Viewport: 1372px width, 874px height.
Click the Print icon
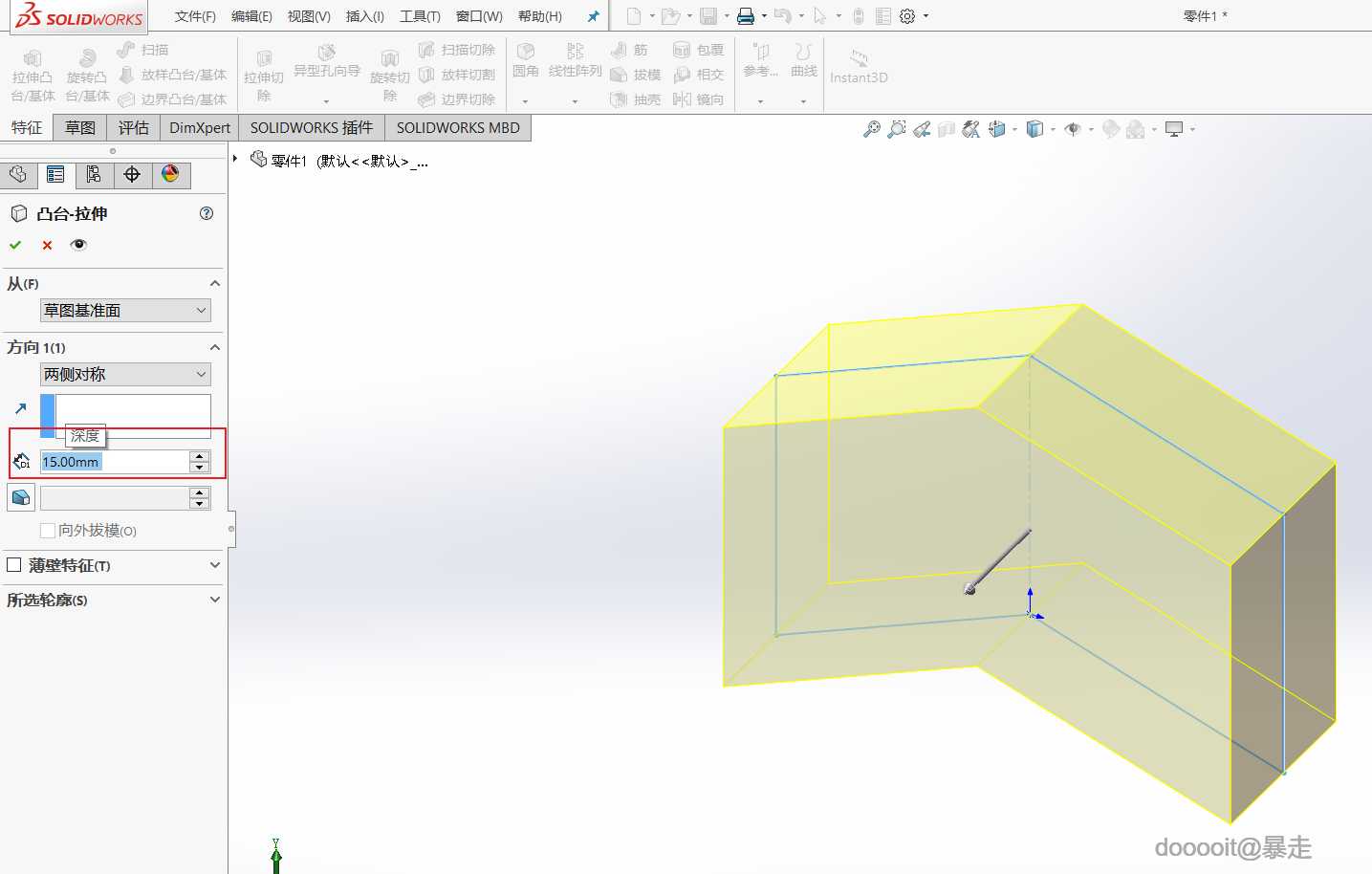coord(746,16)
